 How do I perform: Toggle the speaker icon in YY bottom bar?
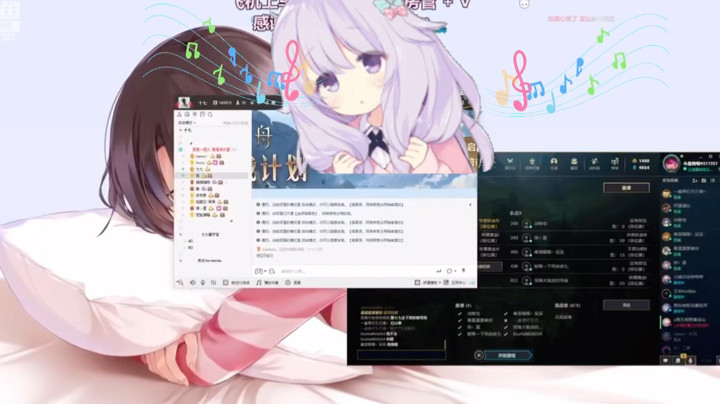(192, 282)
